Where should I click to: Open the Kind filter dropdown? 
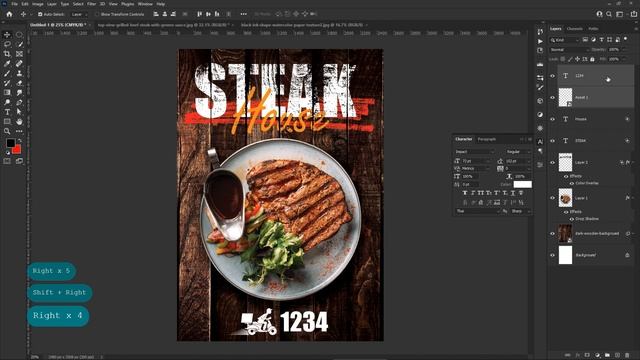tap(564, 40)
